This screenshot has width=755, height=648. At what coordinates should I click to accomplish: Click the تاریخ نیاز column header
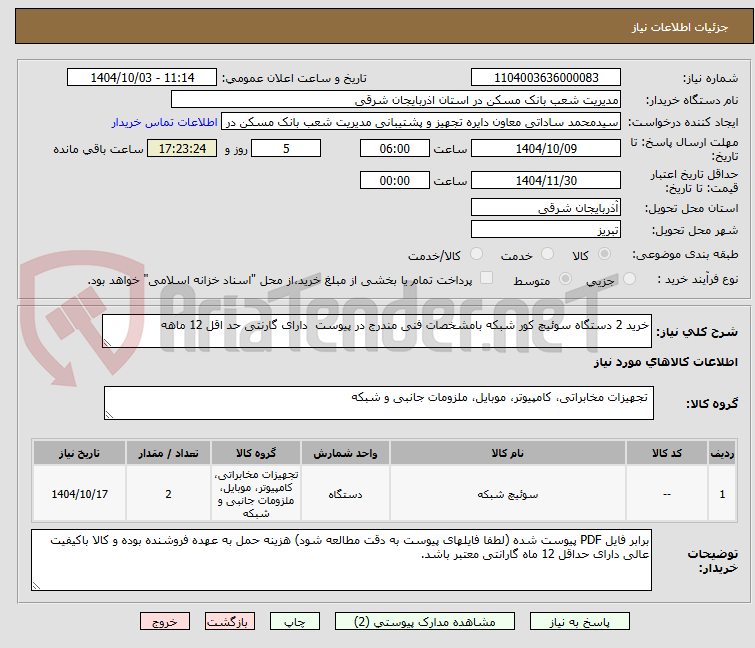(x=79, y=453)
